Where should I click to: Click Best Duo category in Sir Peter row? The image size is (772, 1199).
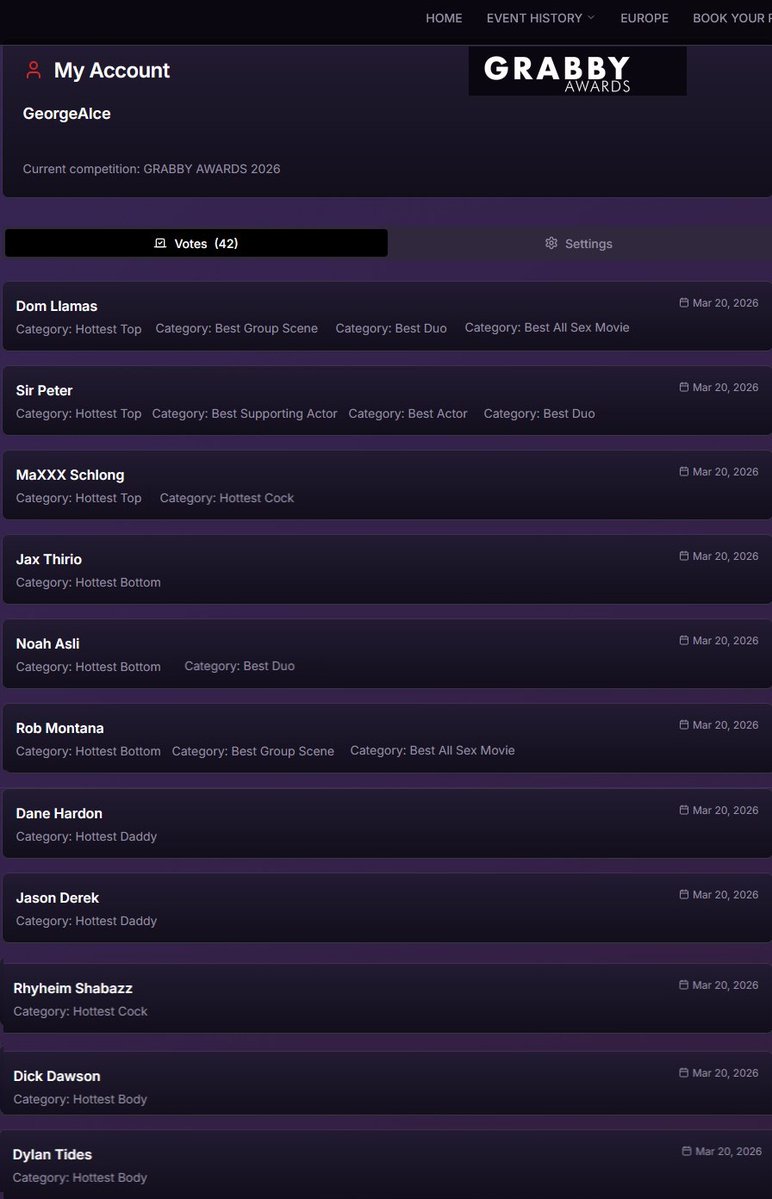coord(540,413)
